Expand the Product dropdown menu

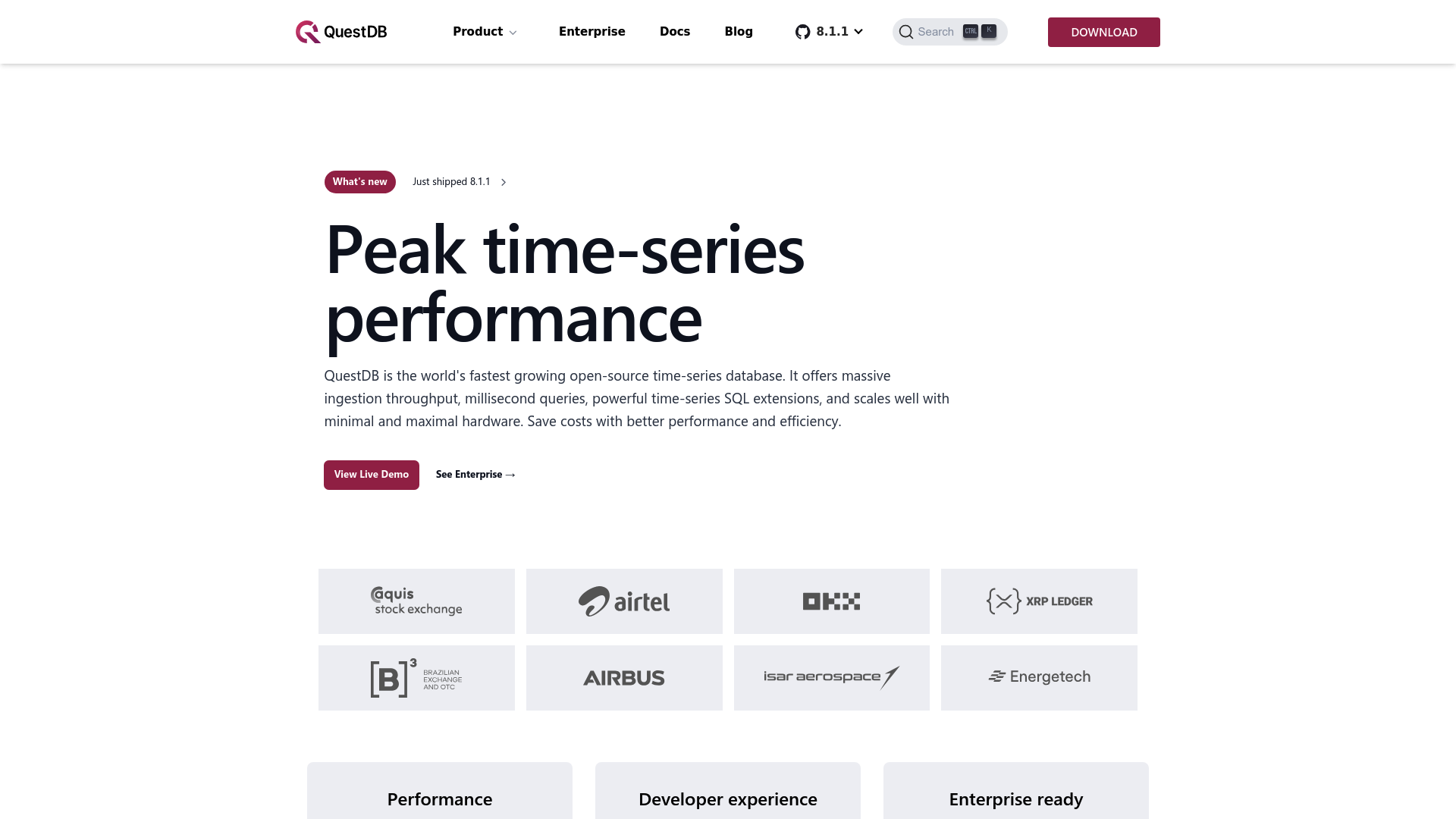coord(484,31)
